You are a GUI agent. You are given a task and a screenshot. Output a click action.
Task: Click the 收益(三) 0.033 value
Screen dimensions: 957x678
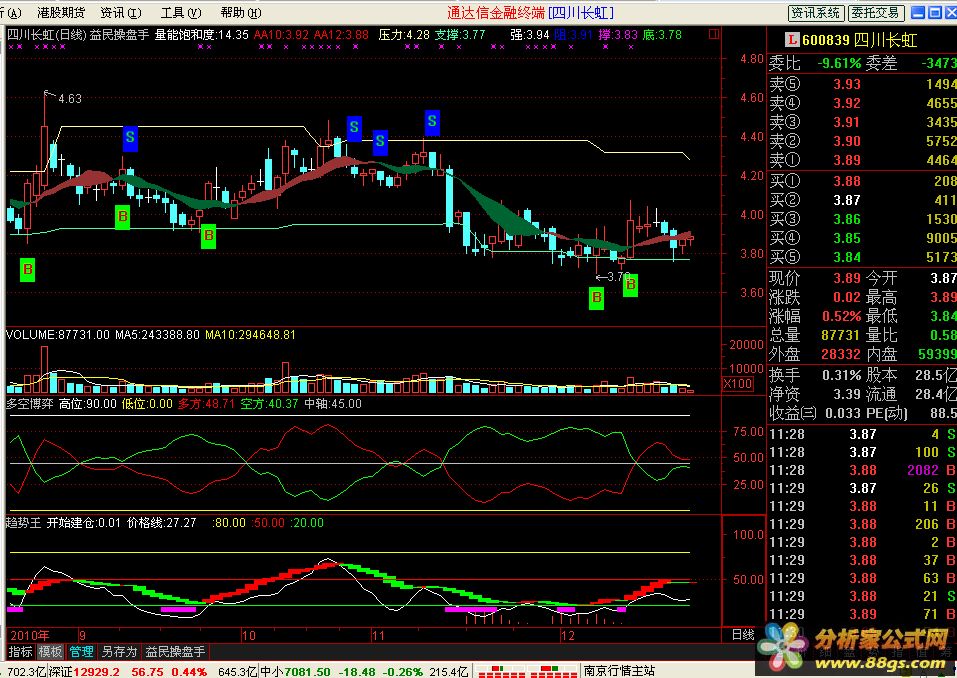843,413
